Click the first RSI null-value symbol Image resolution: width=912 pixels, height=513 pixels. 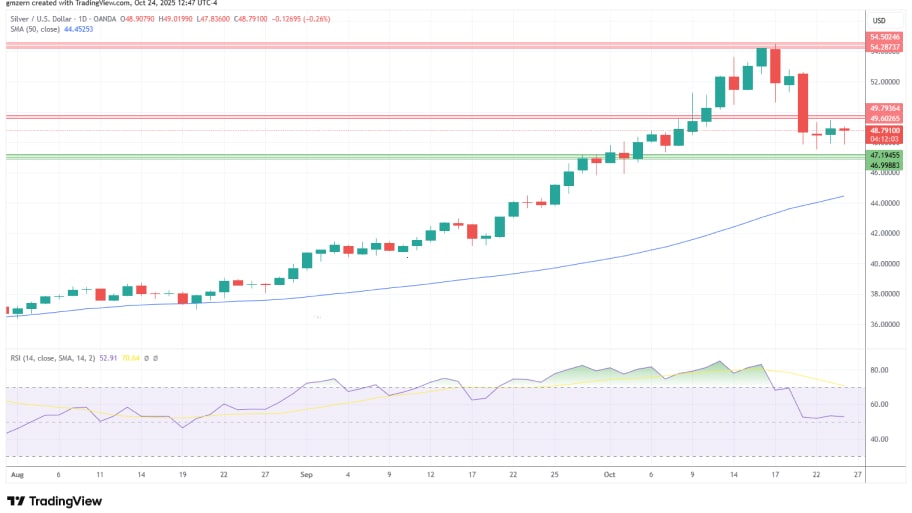click(145, 357)
